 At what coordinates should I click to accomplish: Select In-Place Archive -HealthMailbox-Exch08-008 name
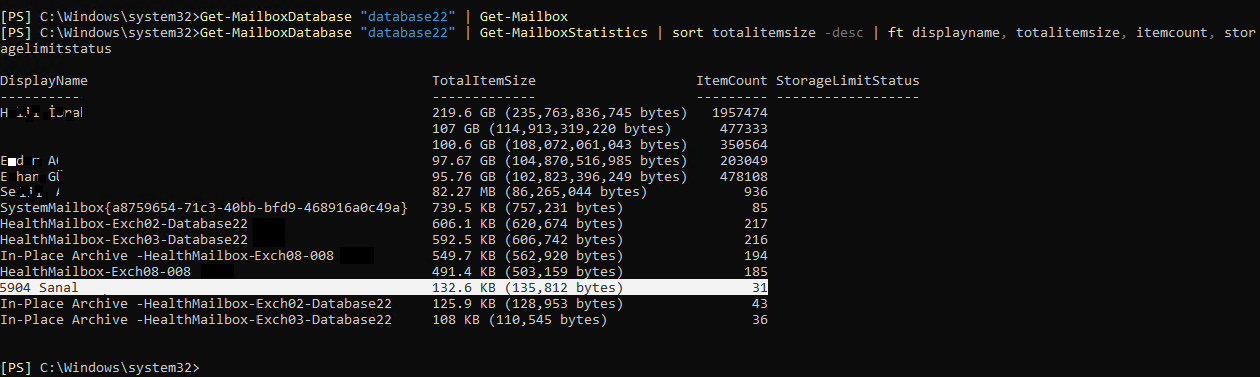point(168,256)
